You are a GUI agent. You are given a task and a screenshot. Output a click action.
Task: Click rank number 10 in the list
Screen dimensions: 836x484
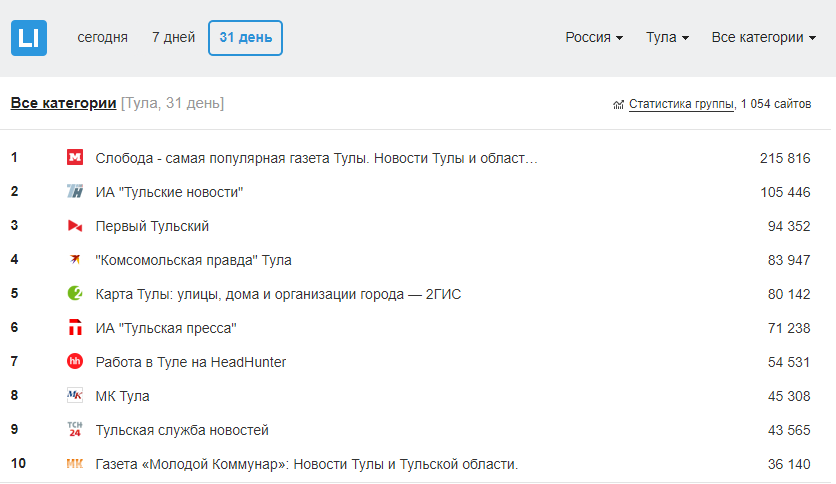click(18, 463)
